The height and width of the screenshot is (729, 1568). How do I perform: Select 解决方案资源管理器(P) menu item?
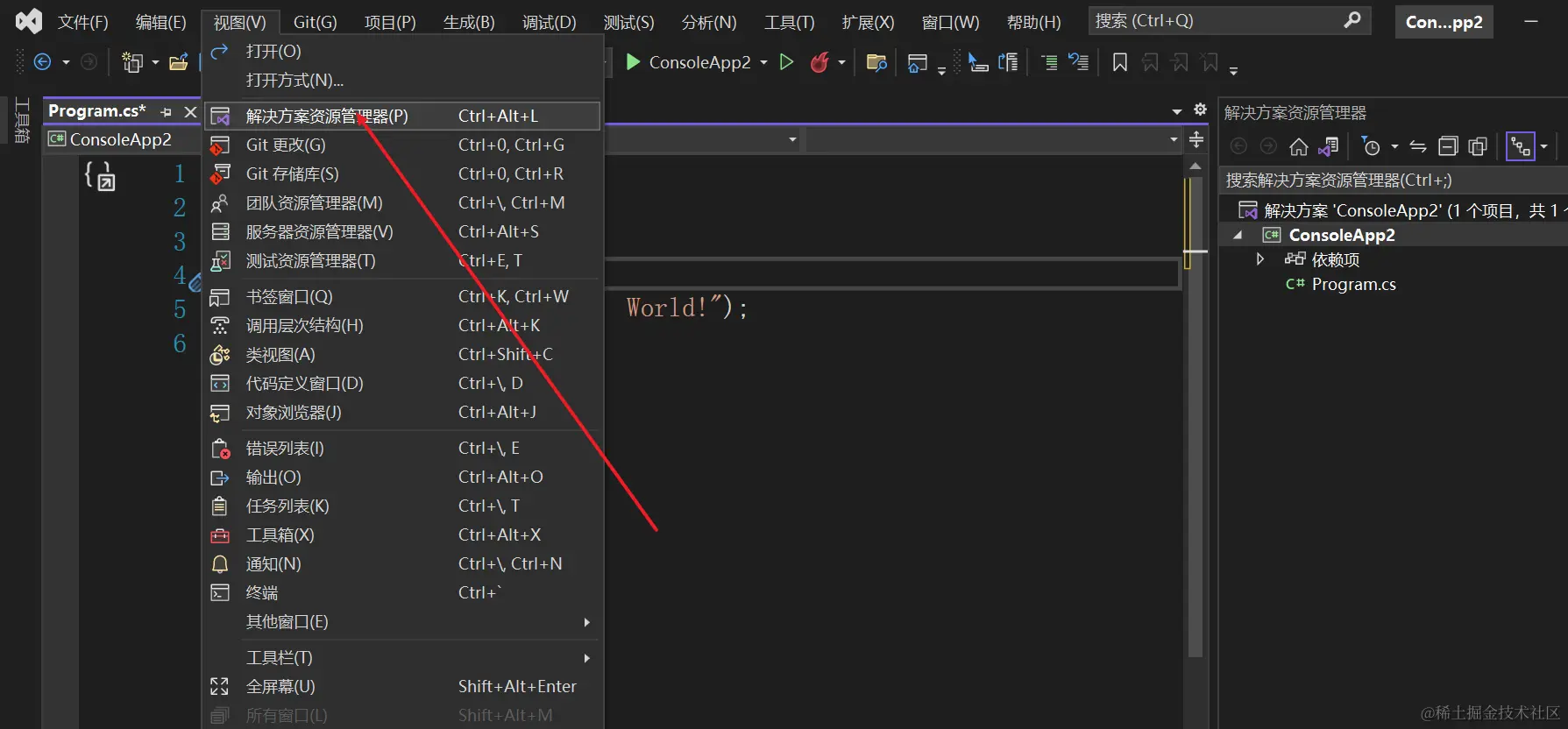click(402, 116)
